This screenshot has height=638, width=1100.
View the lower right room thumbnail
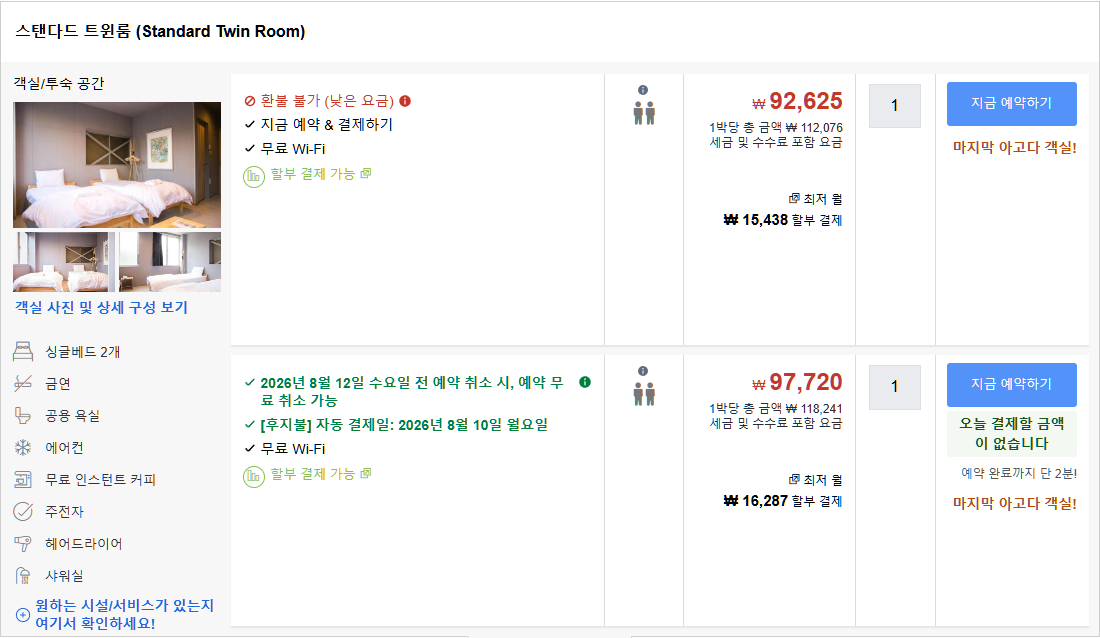[x=170, y=262]
